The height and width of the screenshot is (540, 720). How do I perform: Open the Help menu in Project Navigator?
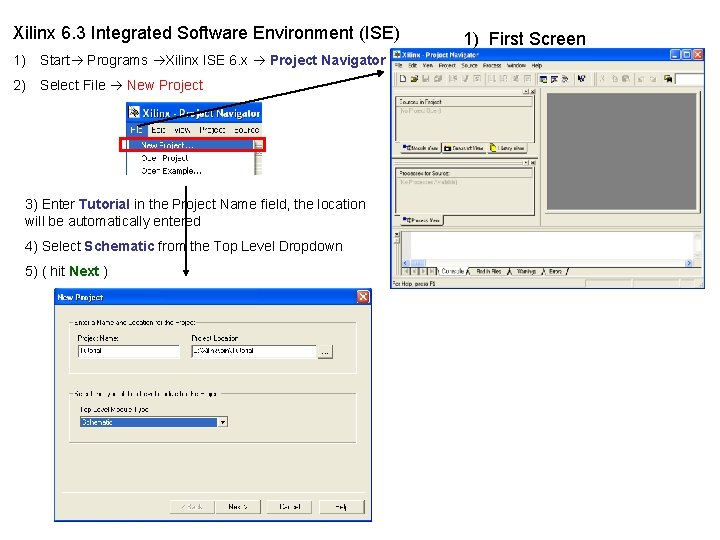[x=537, y=66]
